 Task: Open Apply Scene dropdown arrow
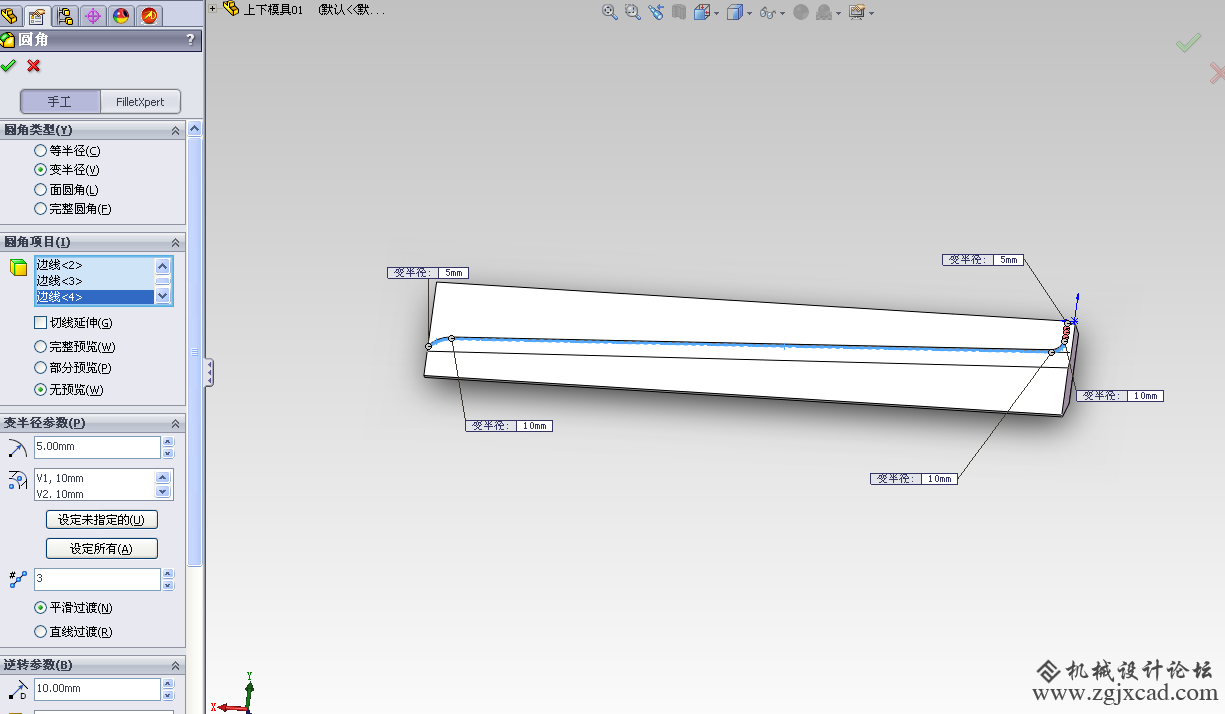click(839, 13)
